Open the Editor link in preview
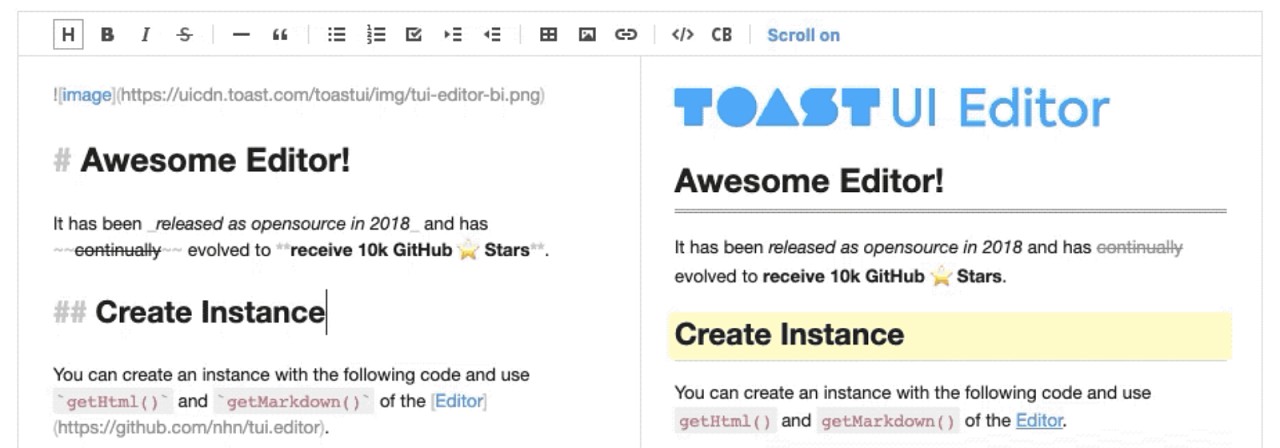Screen dimensions: 1280x448 (1039, 421)
